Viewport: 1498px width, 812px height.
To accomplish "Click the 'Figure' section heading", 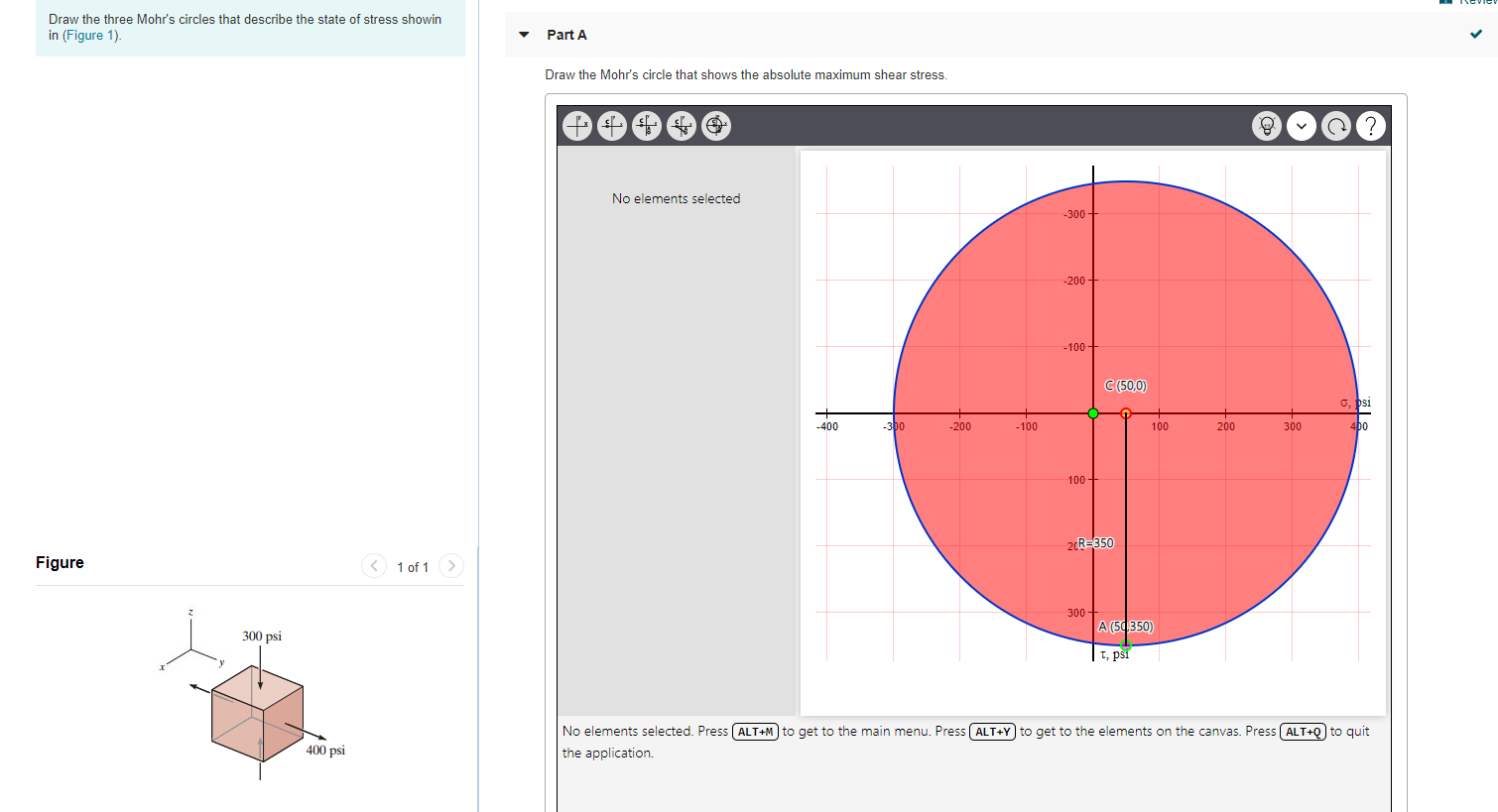I will click(x=60, y=562).
